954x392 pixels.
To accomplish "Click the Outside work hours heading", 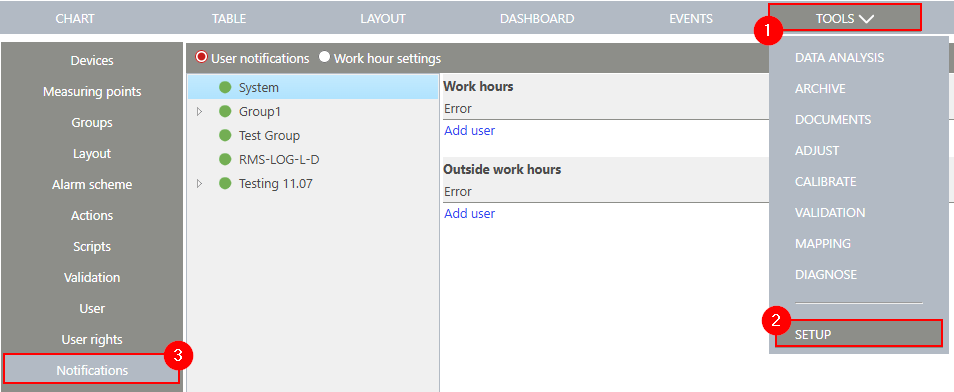I will pos(502,169).
